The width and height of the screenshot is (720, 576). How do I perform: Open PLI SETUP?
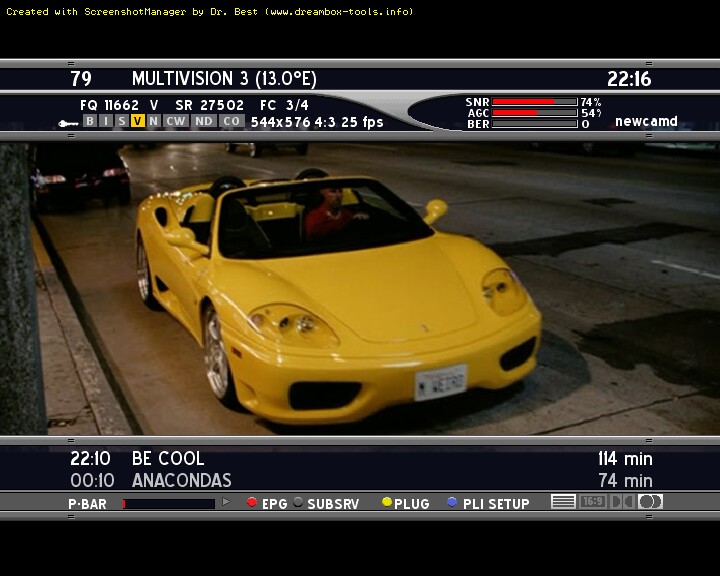click(496, 504)
